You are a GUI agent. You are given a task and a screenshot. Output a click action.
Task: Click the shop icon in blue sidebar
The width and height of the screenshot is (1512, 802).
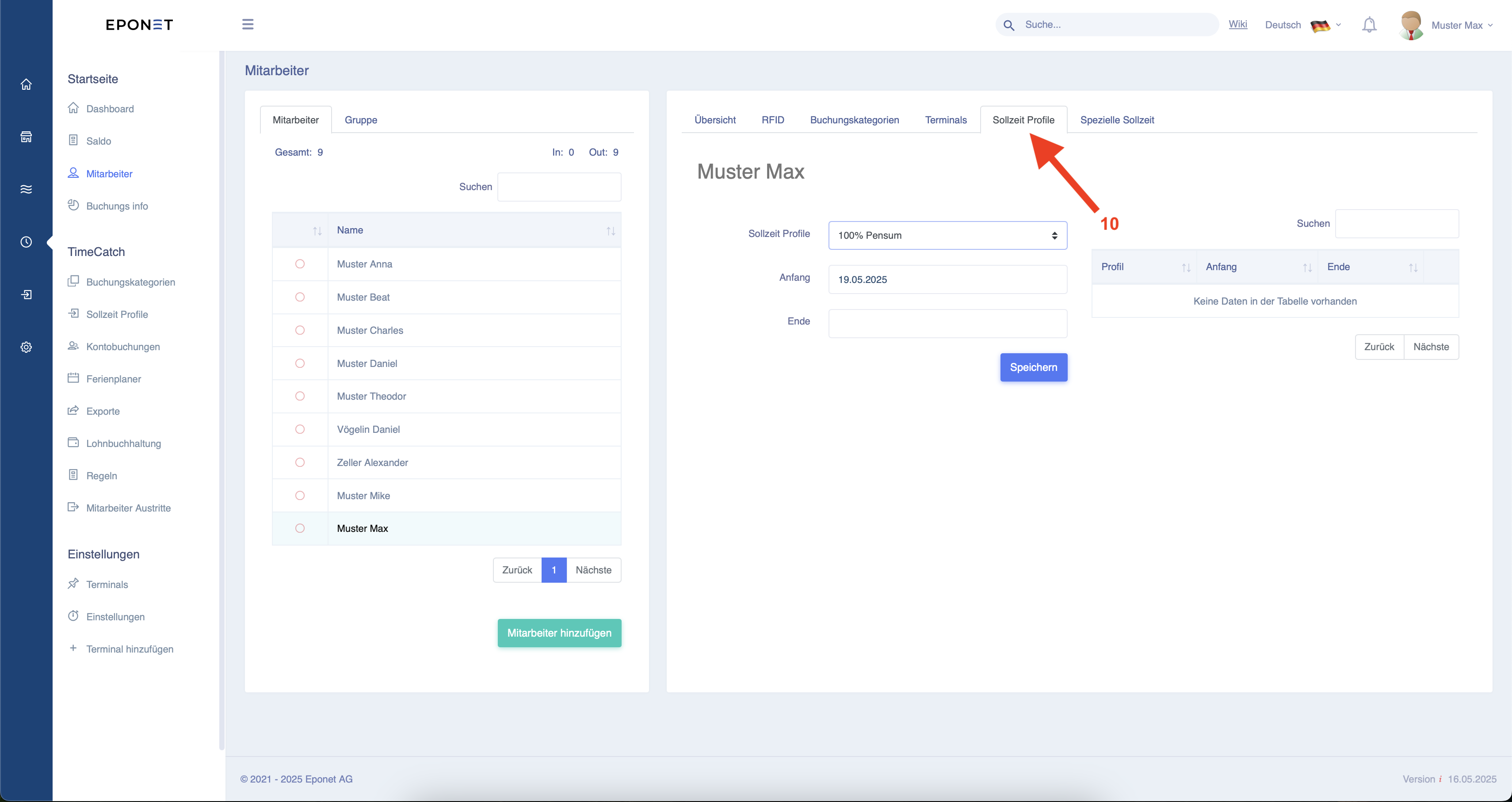[26, 137]
